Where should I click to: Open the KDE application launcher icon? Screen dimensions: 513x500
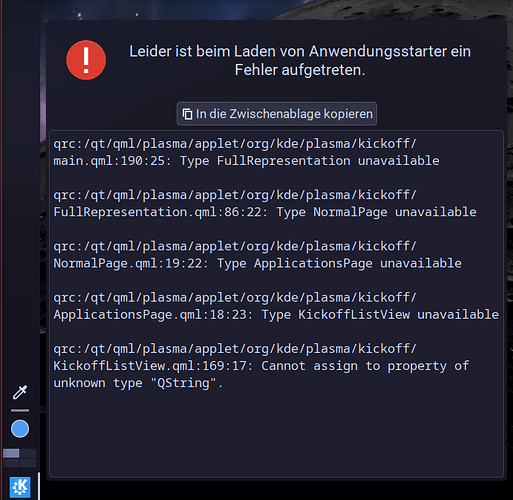point(20,487)
